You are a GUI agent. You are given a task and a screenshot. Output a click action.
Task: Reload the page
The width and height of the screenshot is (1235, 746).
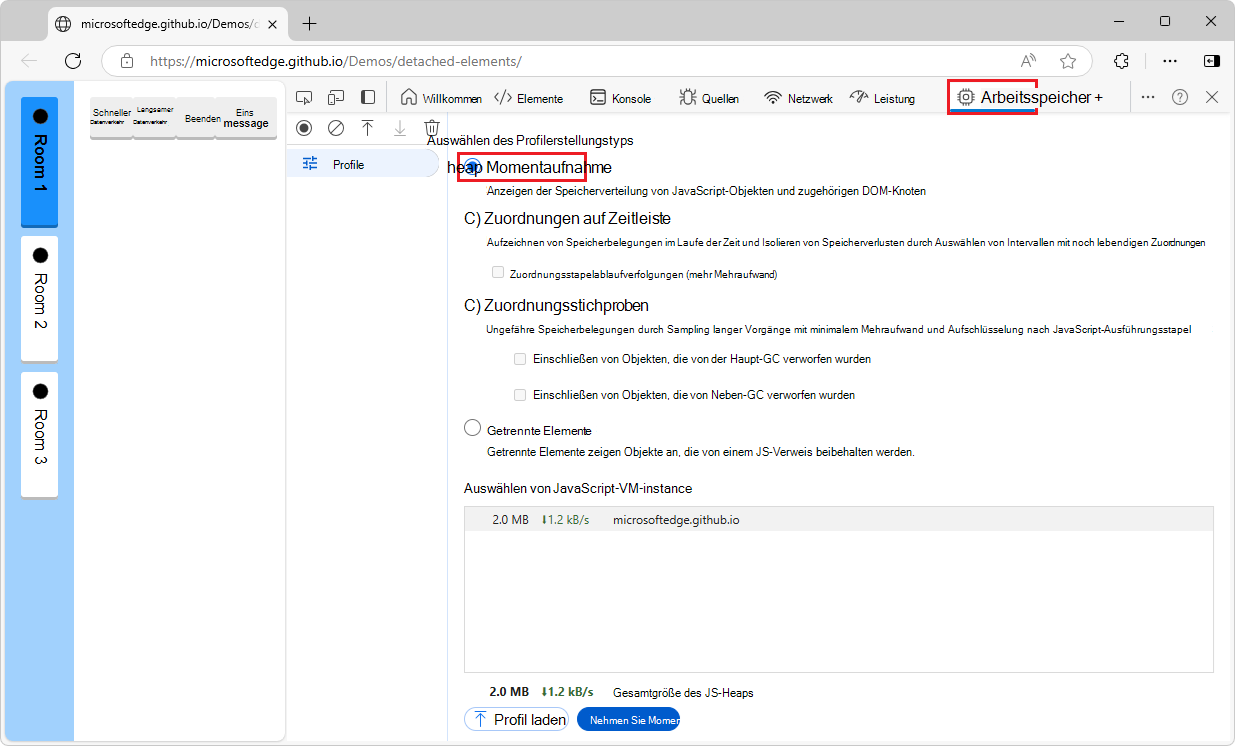[x=72, y=61]
